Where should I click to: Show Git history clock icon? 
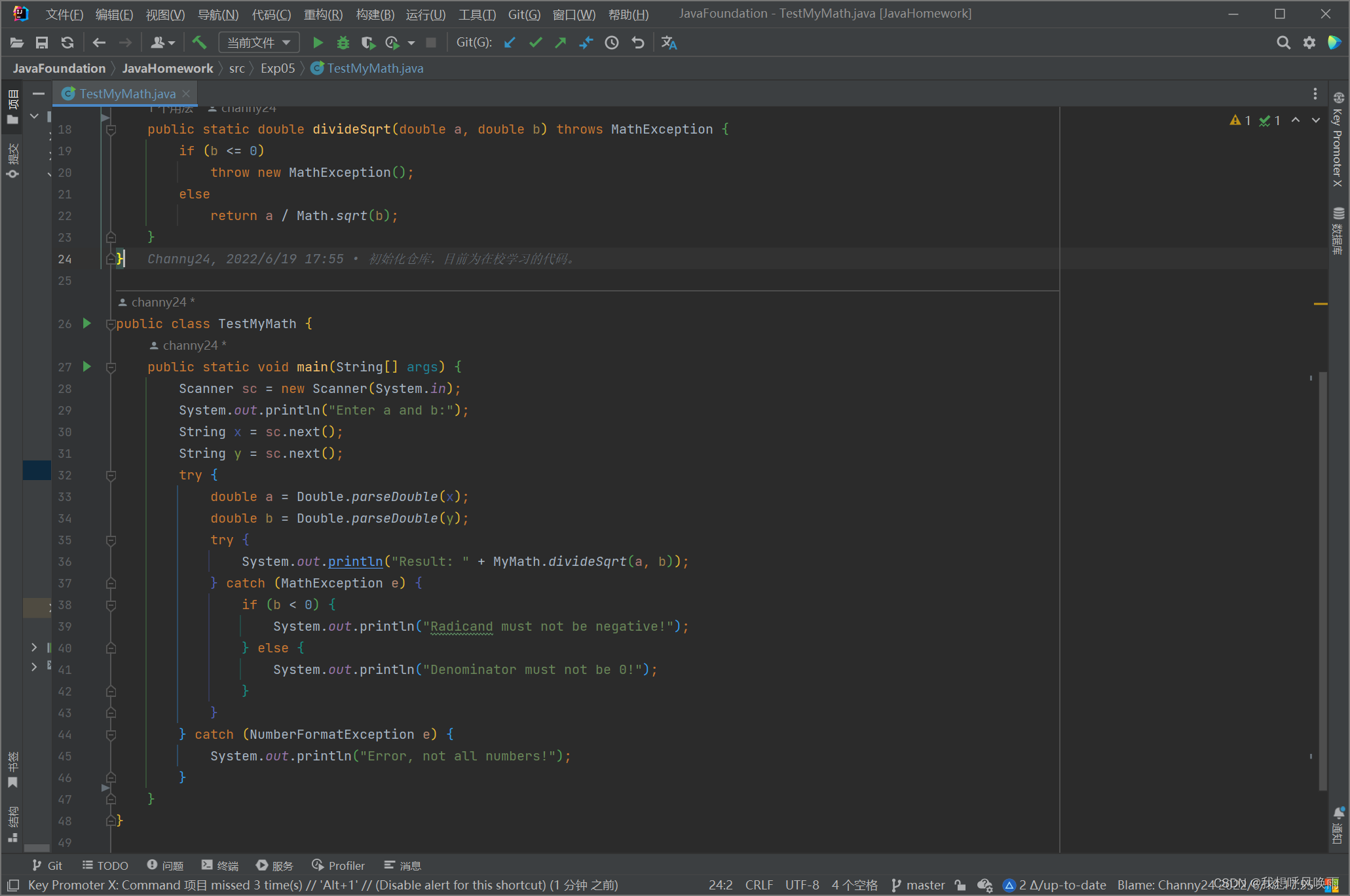point(612,43)
